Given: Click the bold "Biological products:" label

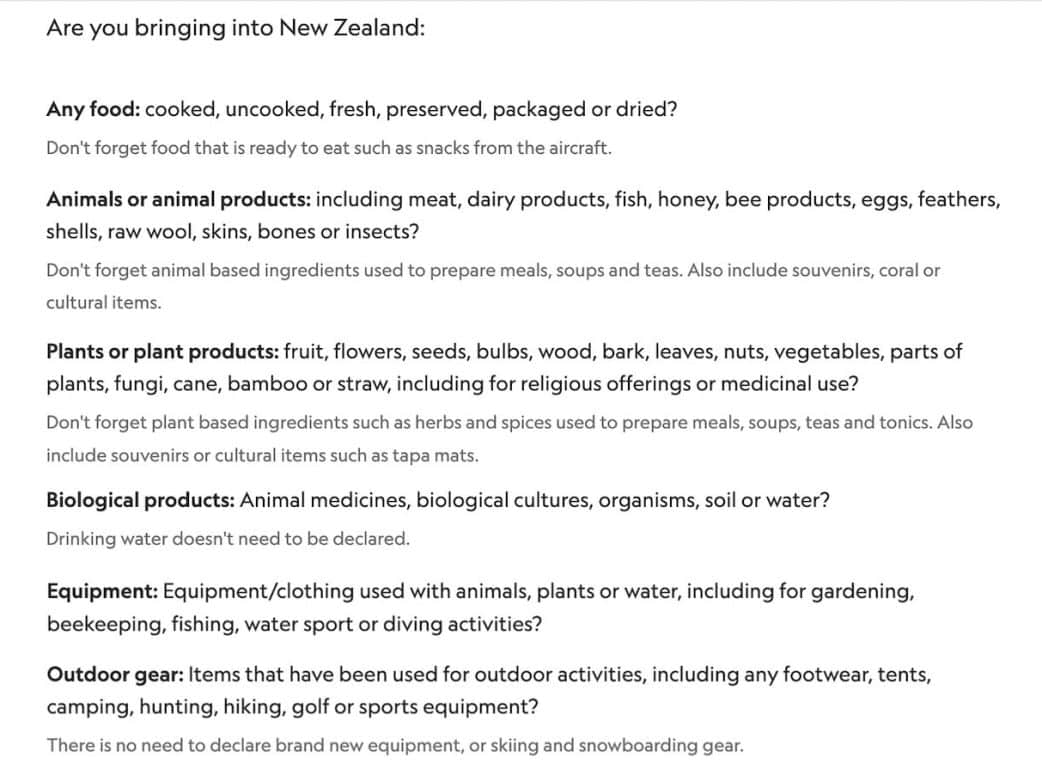Looking at the screenshot, I should coord(140,501).
